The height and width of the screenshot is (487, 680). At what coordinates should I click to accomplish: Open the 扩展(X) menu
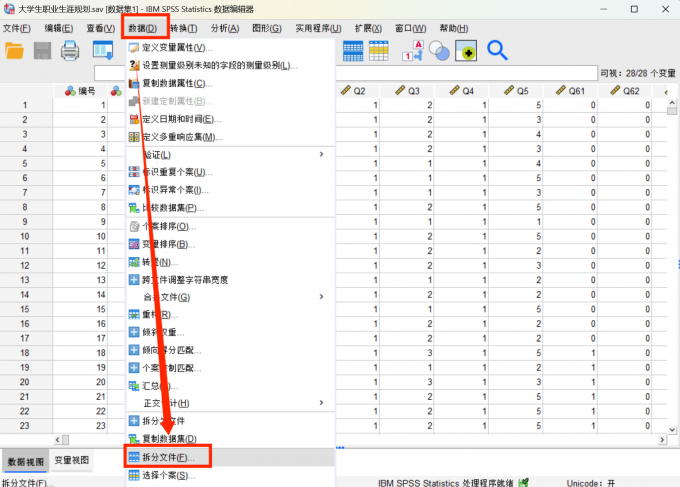point(368,29)
